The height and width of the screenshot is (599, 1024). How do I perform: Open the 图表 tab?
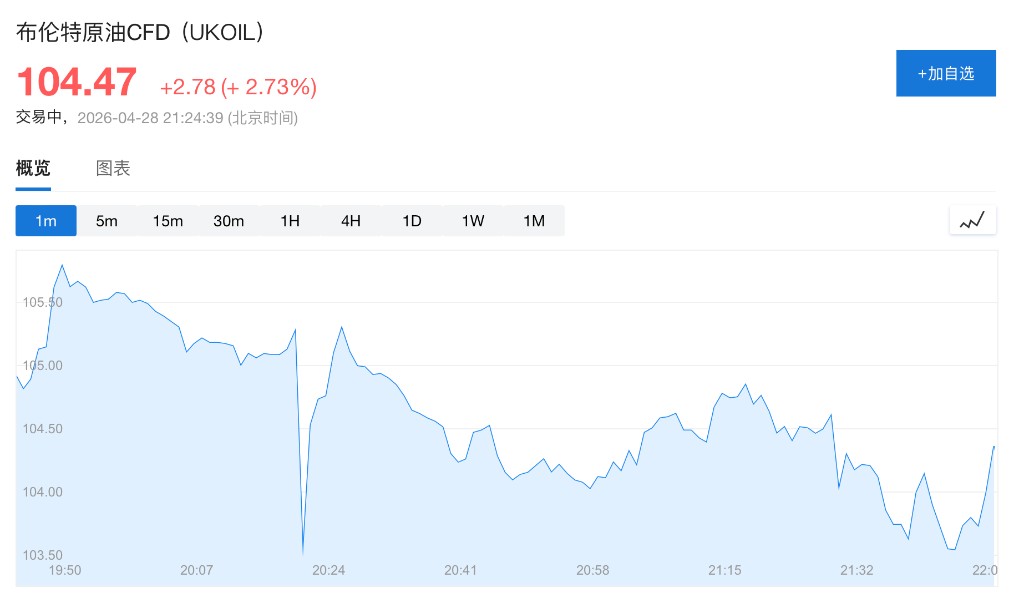tap(113, 168)
